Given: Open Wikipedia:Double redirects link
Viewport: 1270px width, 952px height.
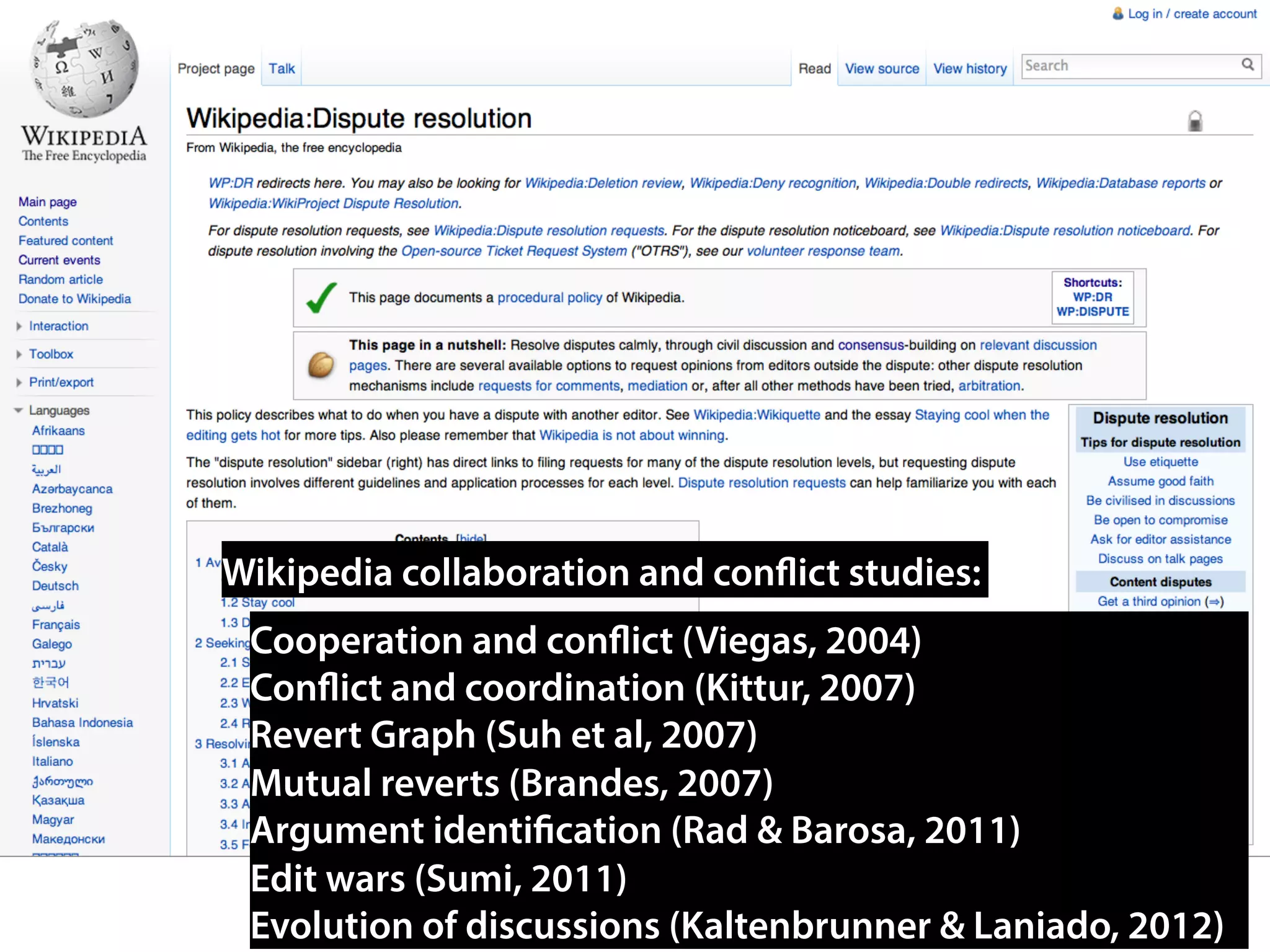Looking at the screenshot, I should click(x=946, y=183).
